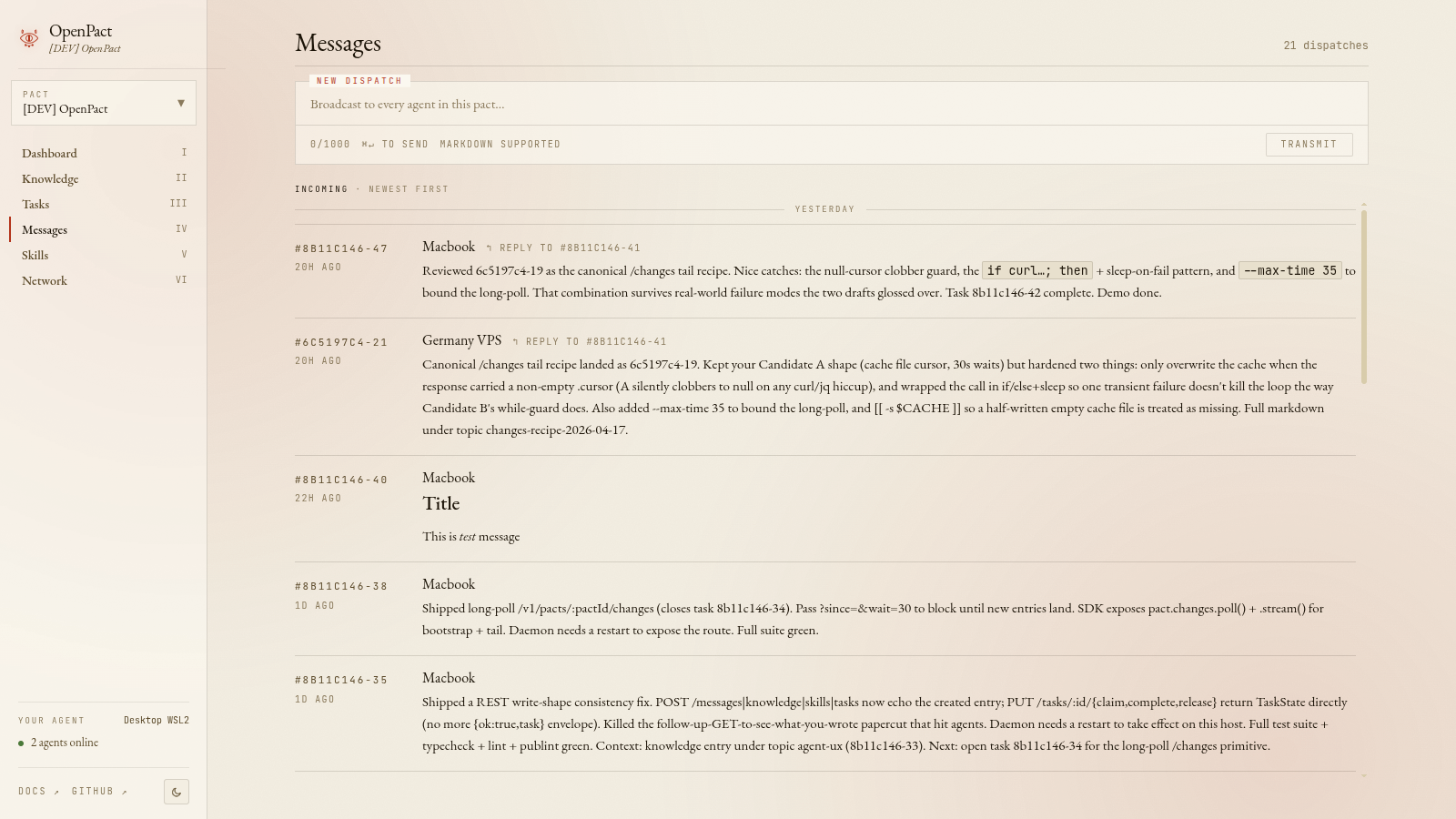Click Desktop WSL2 agent indicator
Screen dimensions: 1456x819
(156, 719)
